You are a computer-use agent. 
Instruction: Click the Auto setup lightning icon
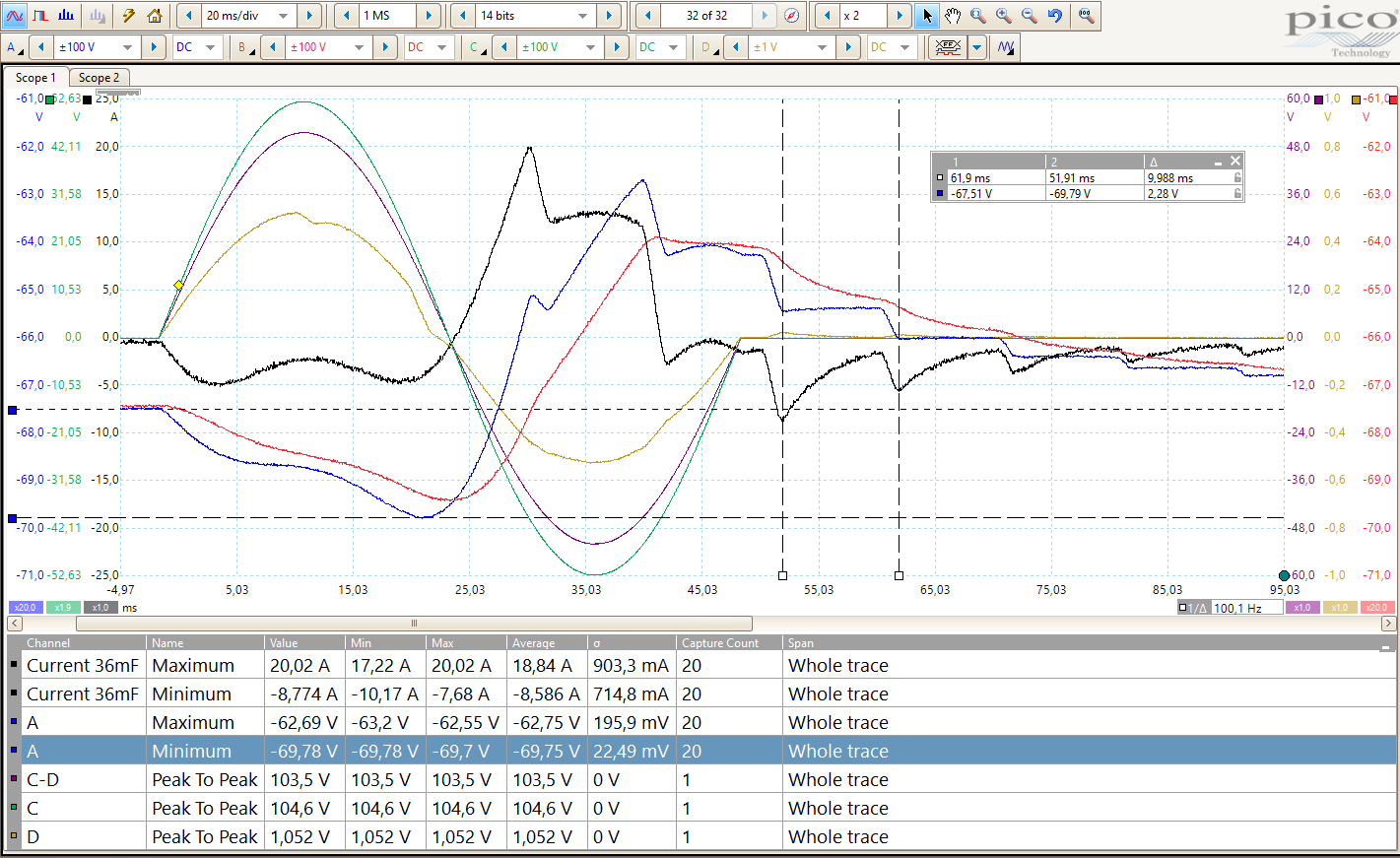click(x=129, y=16)
